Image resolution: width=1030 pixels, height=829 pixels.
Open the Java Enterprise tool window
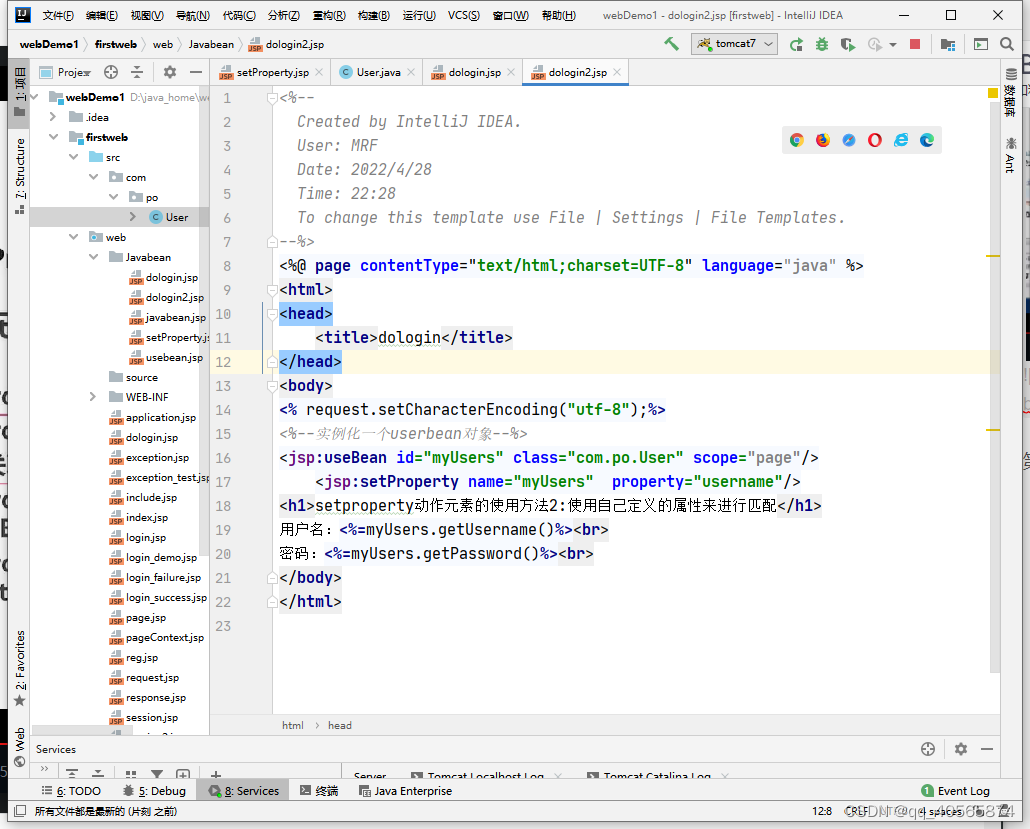tap(406, 791)
